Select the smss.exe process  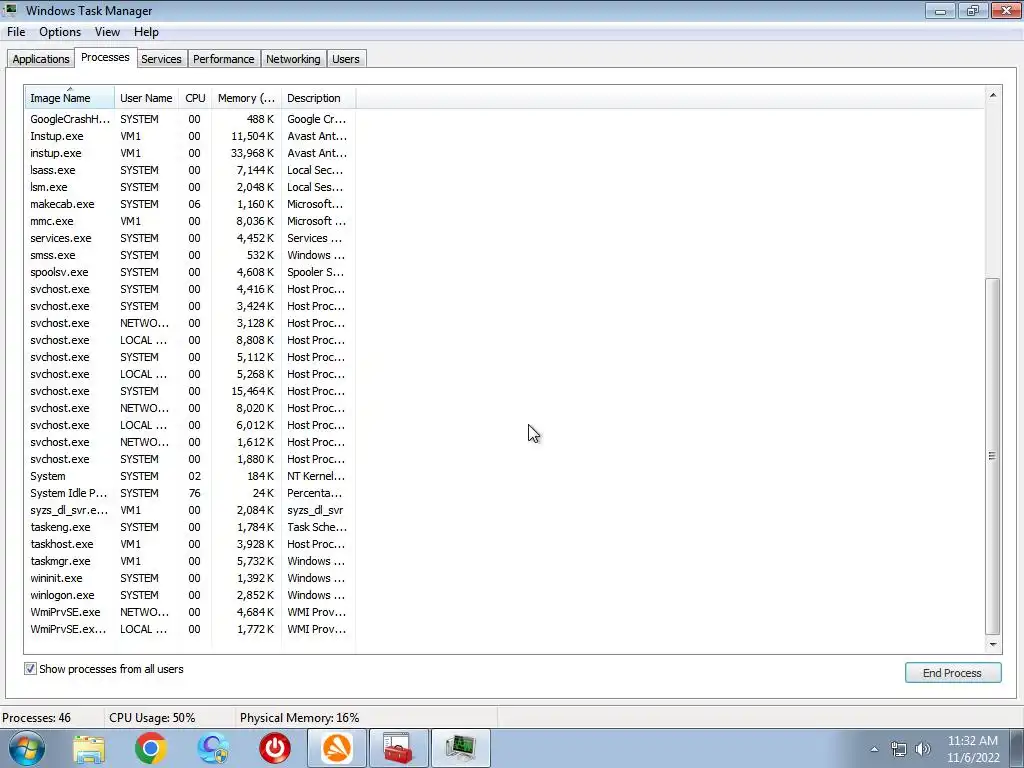190,255
